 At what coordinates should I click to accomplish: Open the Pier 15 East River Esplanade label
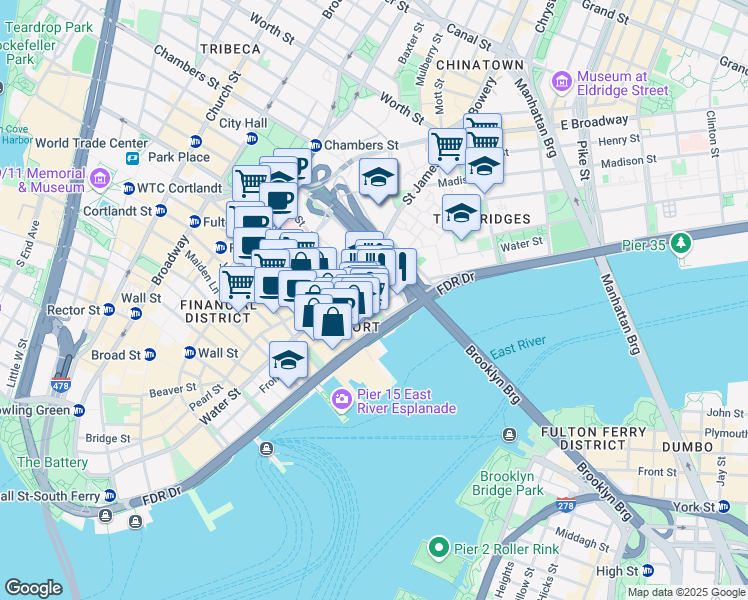[406, 402]
